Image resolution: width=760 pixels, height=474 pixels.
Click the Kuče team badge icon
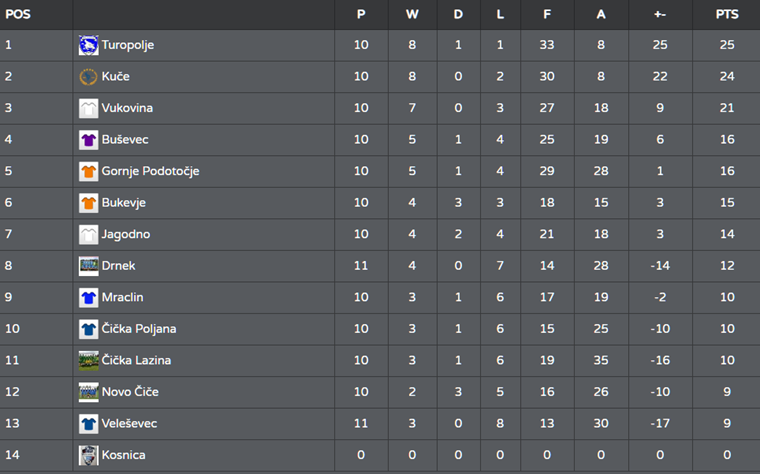(88, 77)
